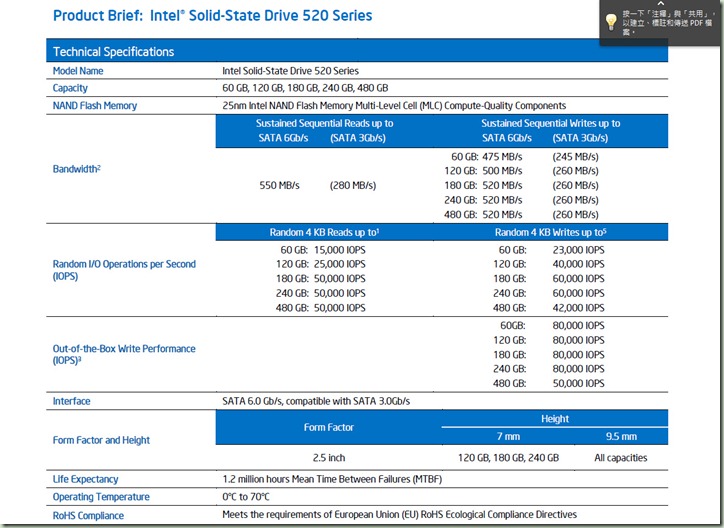Click the 'Capacity' row label
This screenshot has width=724, height=528.
[70, 88]
